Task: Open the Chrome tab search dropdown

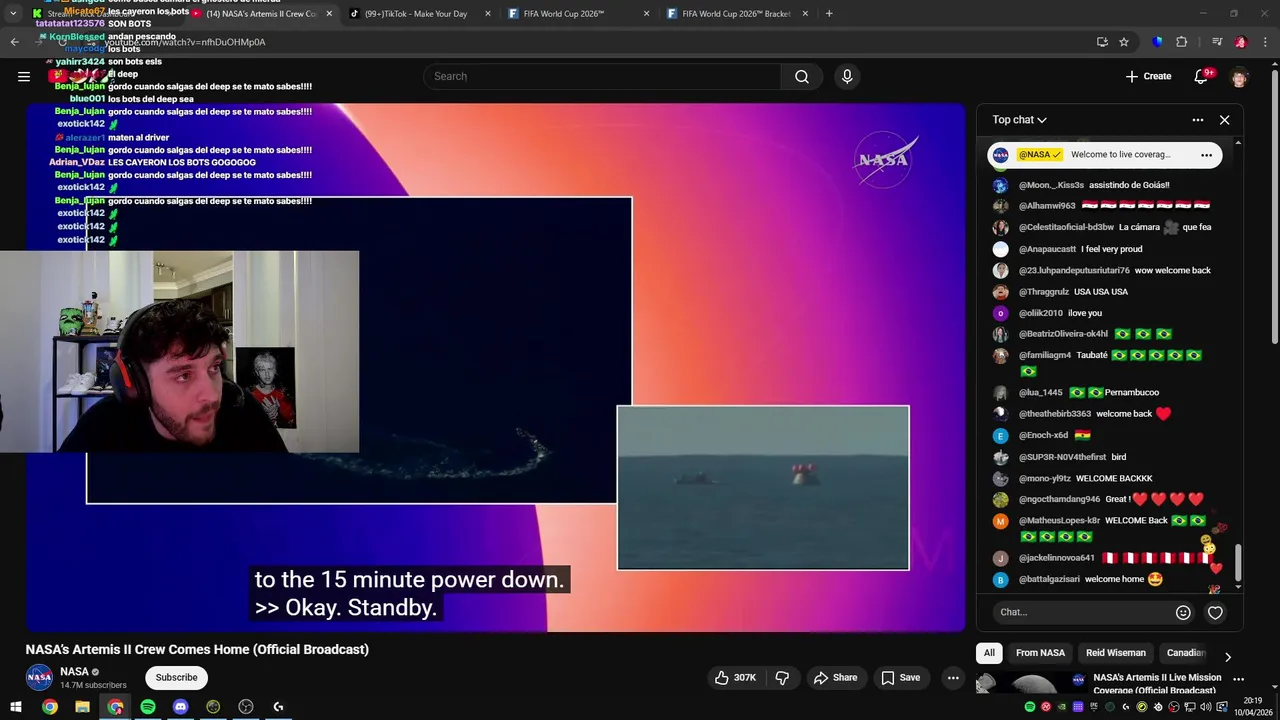Action: coord(13,14)
